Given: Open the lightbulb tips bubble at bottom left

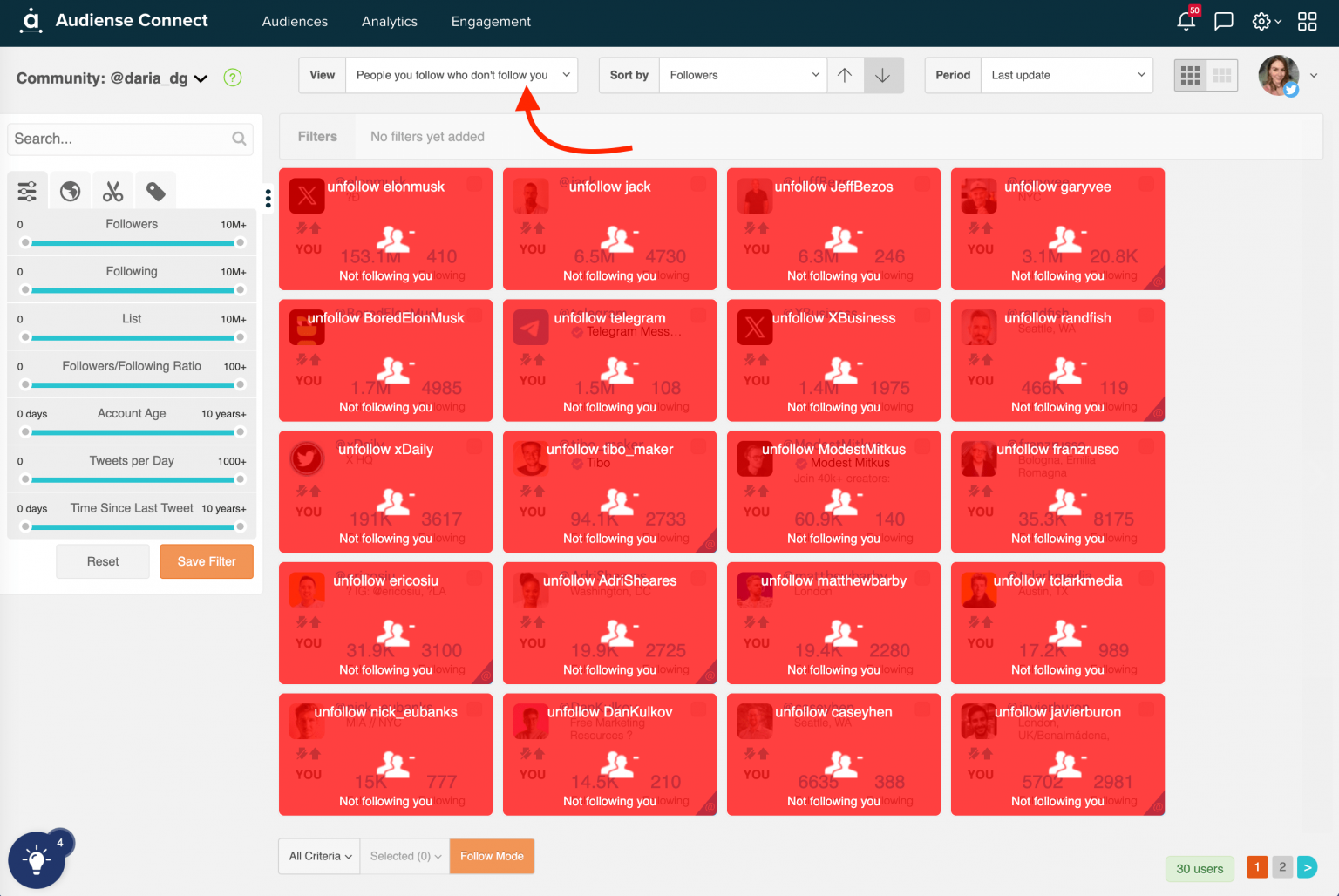Looking at the screenshot, I should 38,859.
